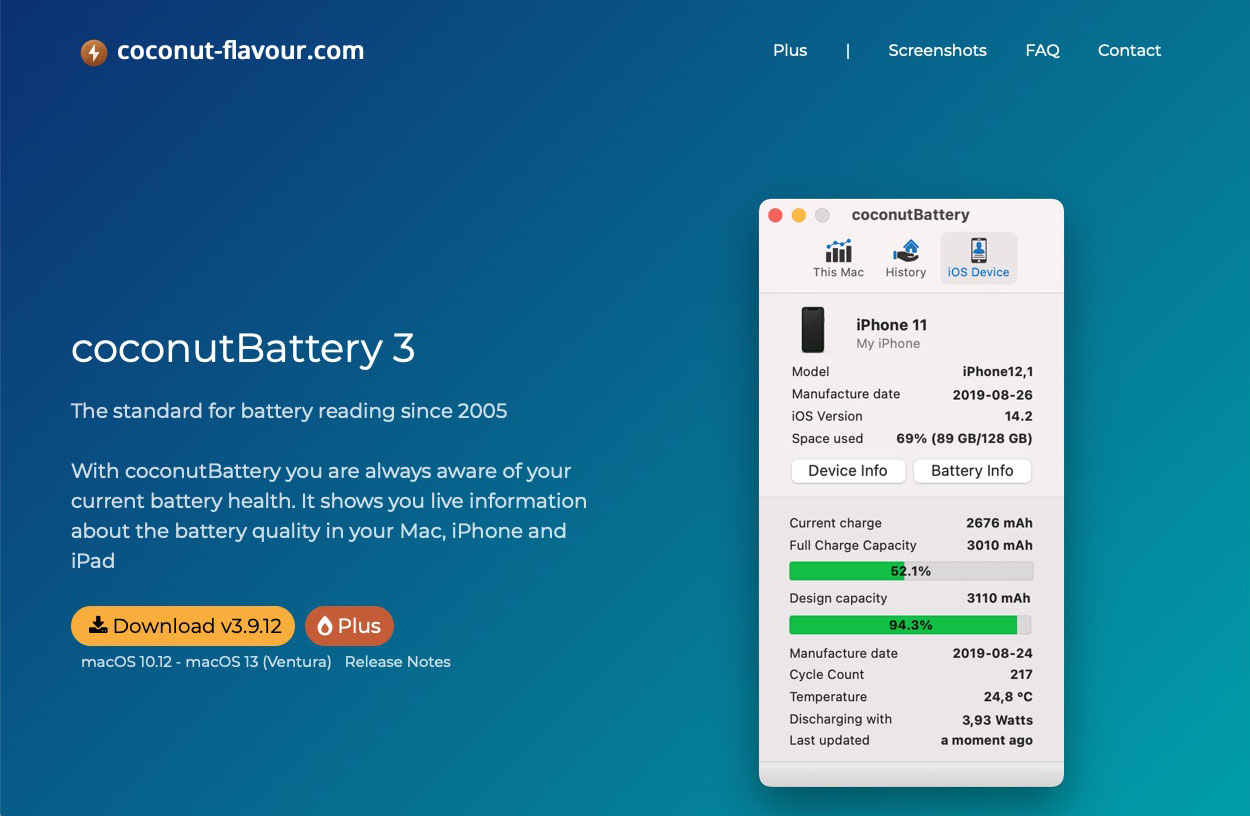Click the 3010 mAh full charge value
1250x816 pixels.
1000,546
